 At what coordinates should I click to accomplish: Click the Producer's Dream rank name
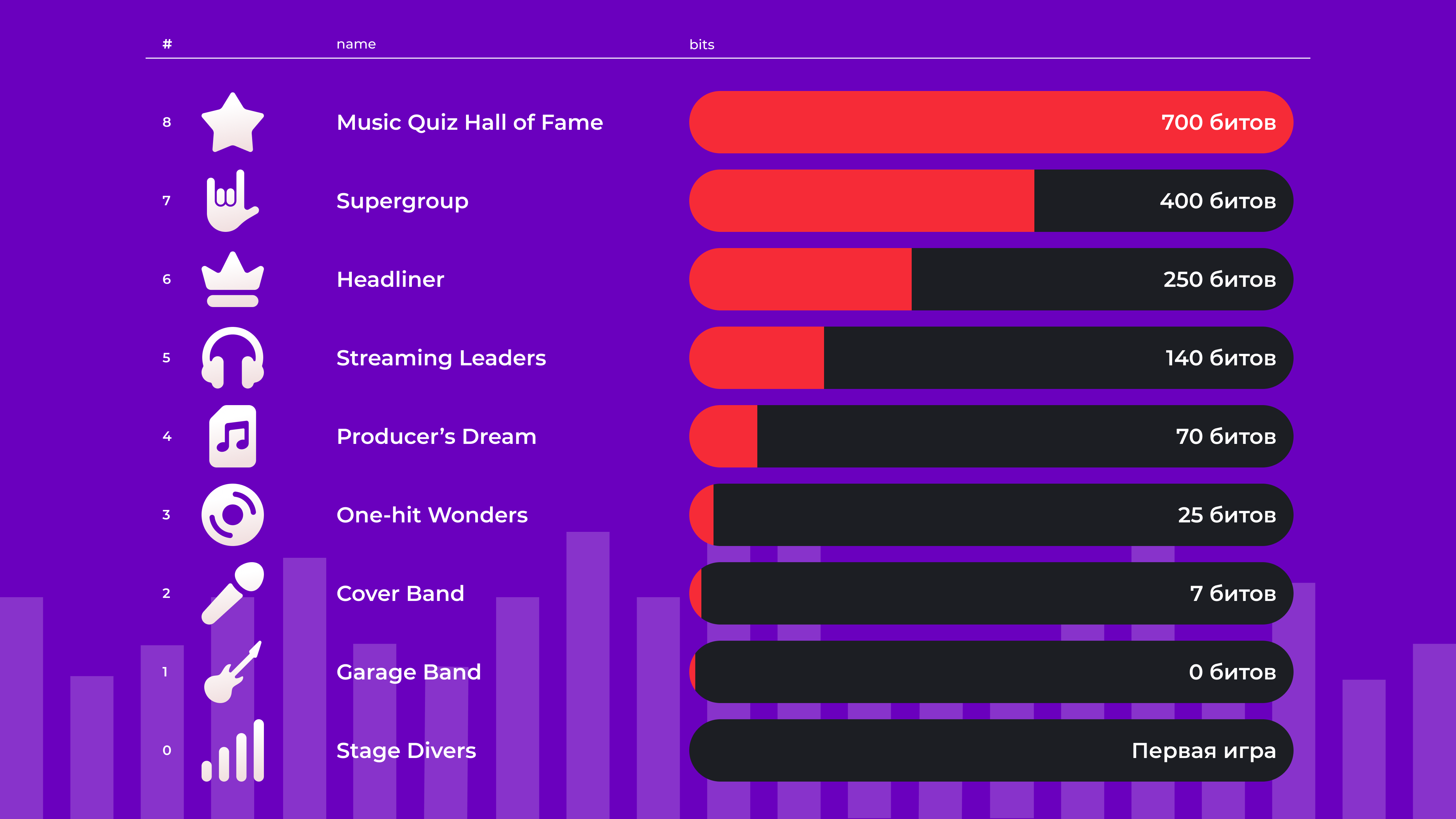(436, 436)
